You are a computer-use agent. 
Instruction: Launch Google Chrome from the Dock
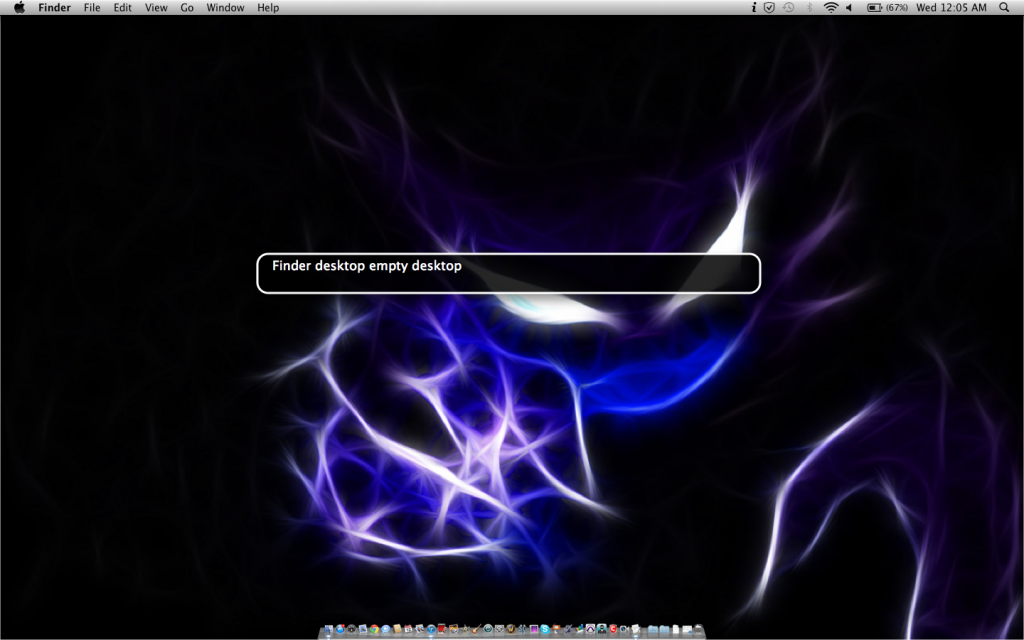click(374, 630)
